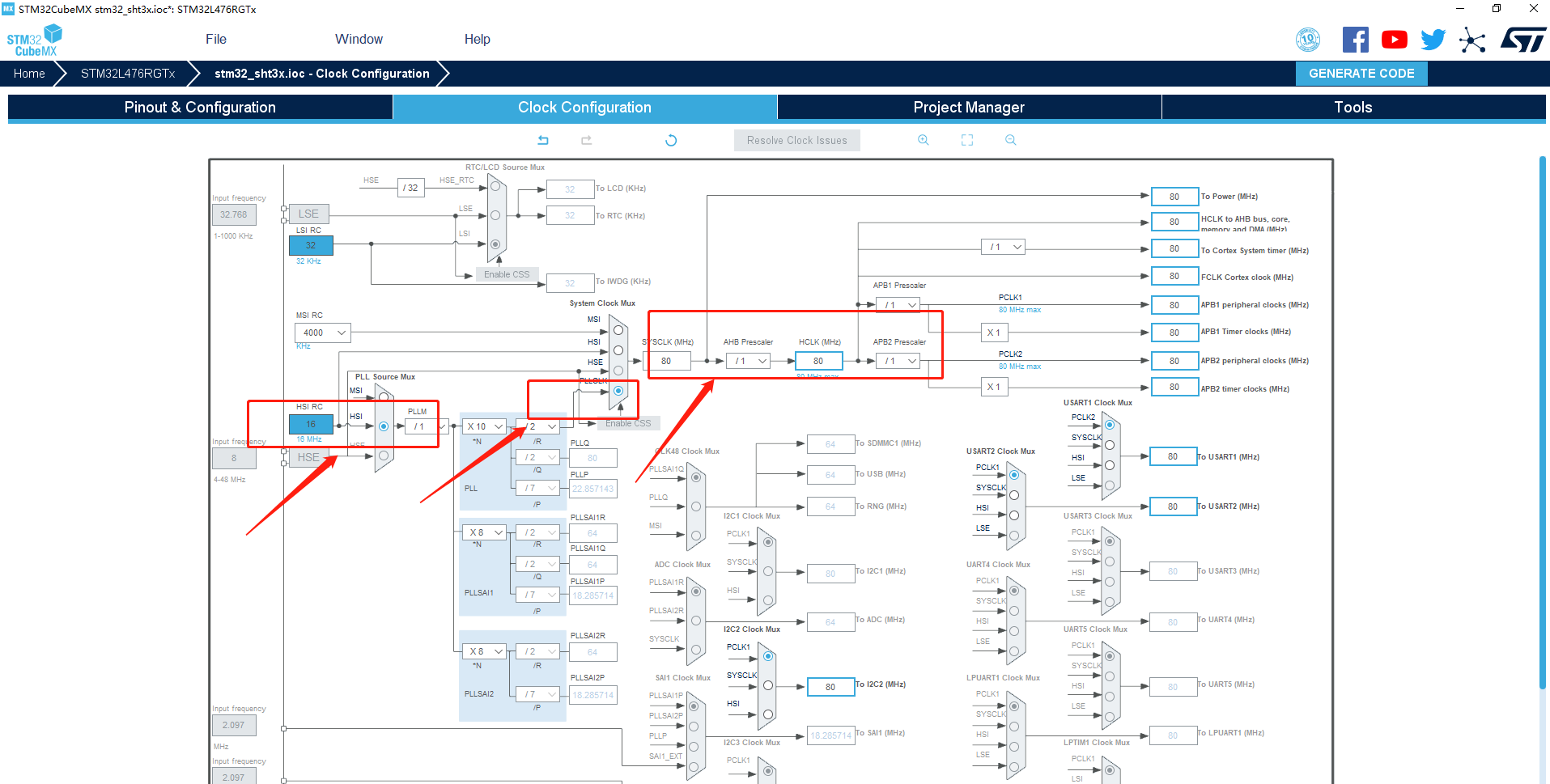The height and width of the screenshot is (784, 1550).
Task: Open the AHB Prescaler dropdown
Action: [x=749, y=361]
